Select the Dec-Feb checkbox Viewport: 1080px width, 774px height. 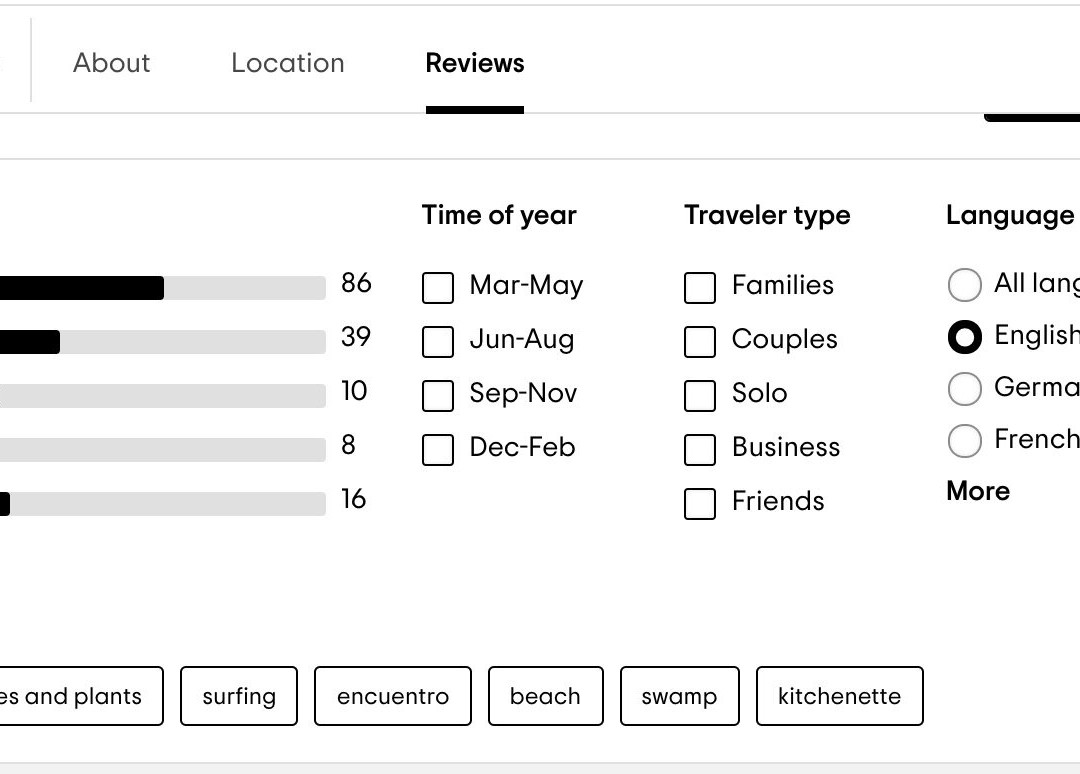tap(438, 450)
